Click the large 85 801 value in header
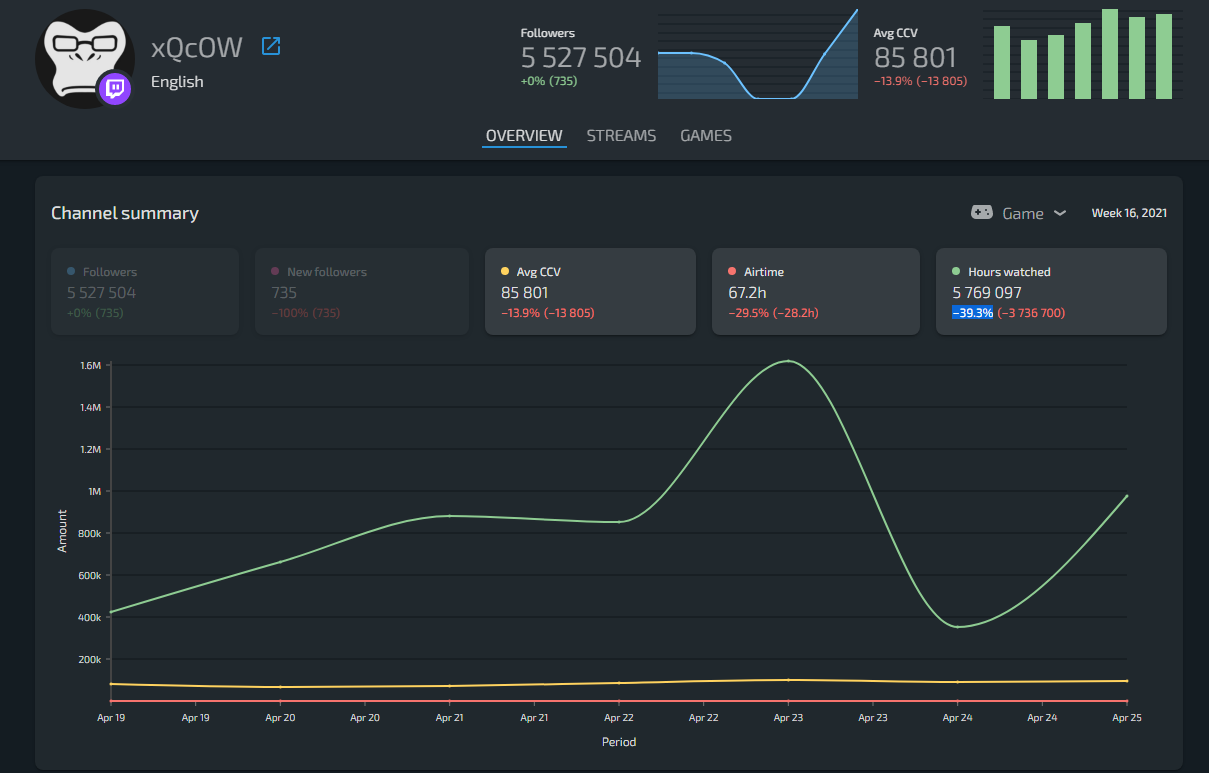 coord(915,58)
